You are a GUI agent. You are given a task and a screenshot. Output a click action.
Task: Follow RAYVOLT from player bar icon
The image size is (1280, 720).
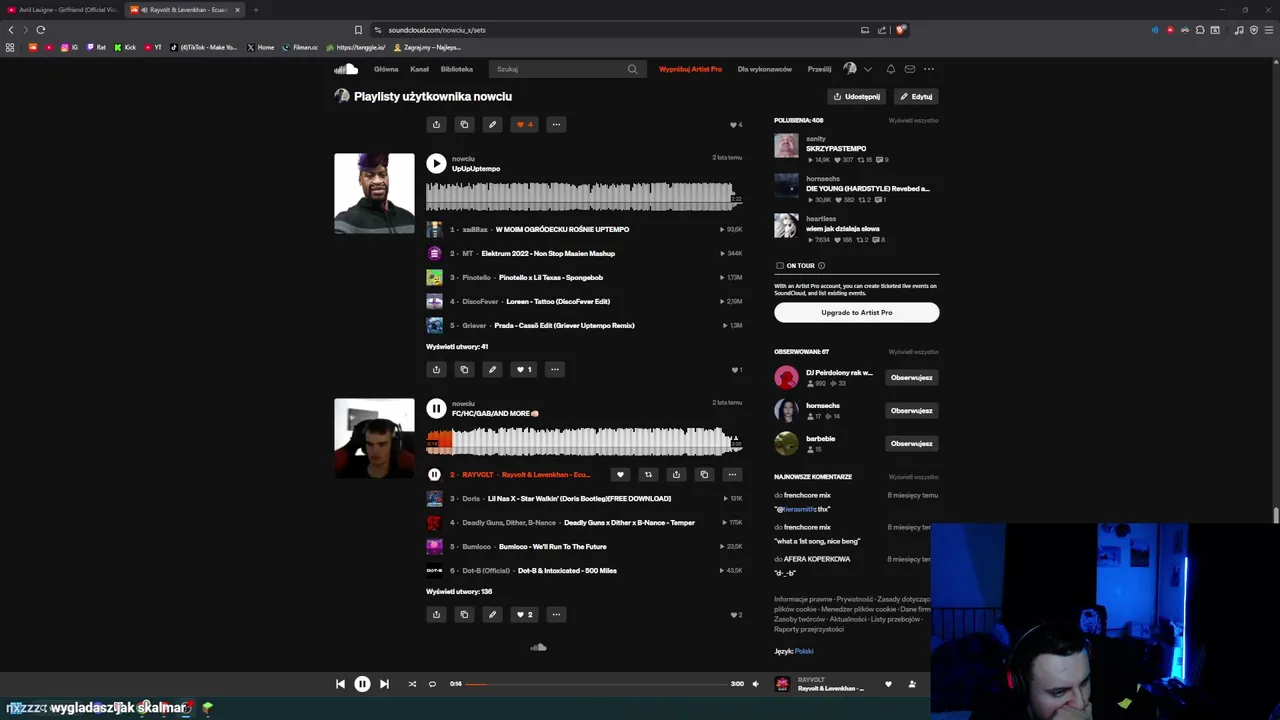tap(912, 684)
